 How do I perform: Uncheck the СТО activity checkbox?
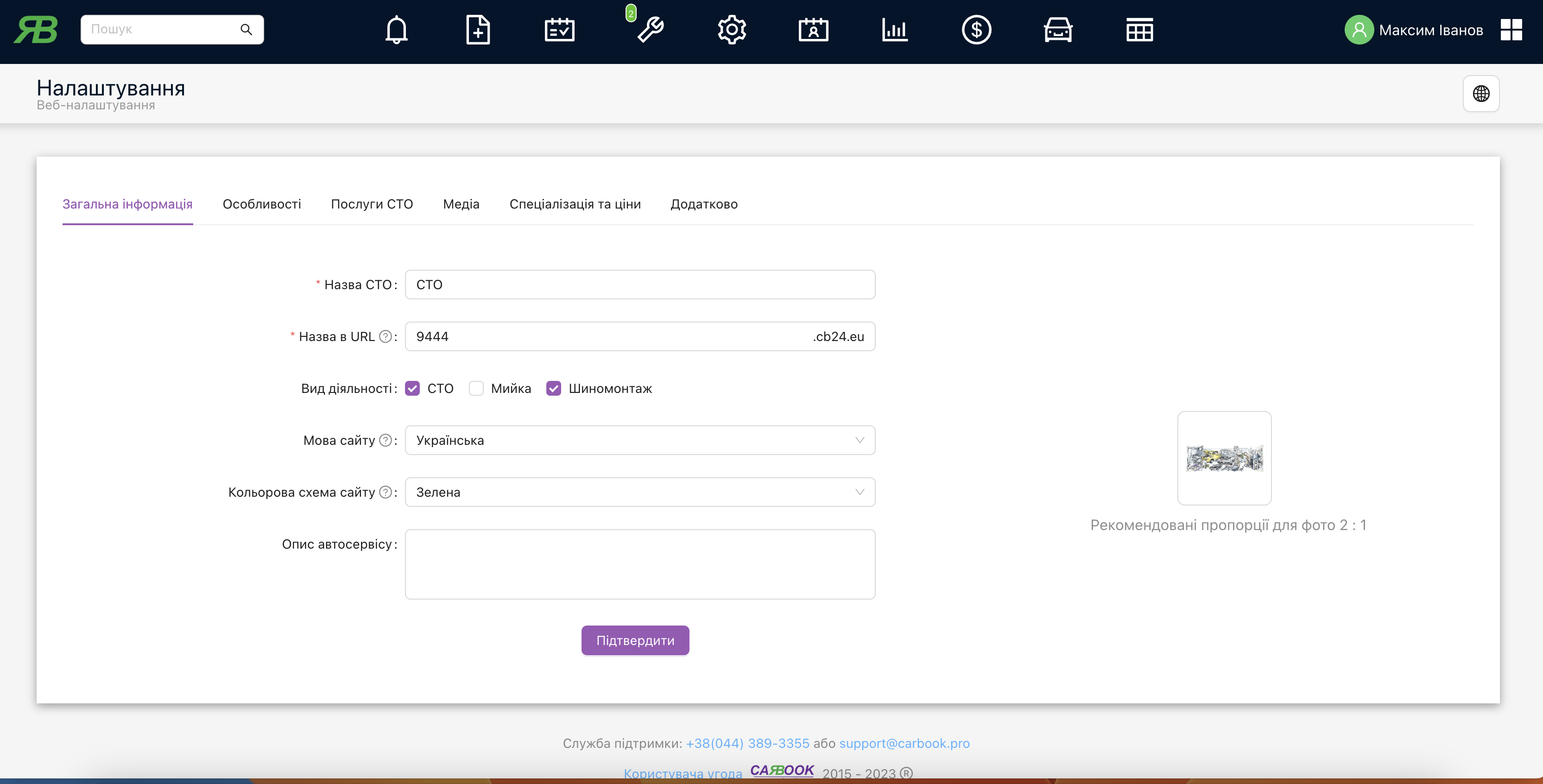[412, 388]
